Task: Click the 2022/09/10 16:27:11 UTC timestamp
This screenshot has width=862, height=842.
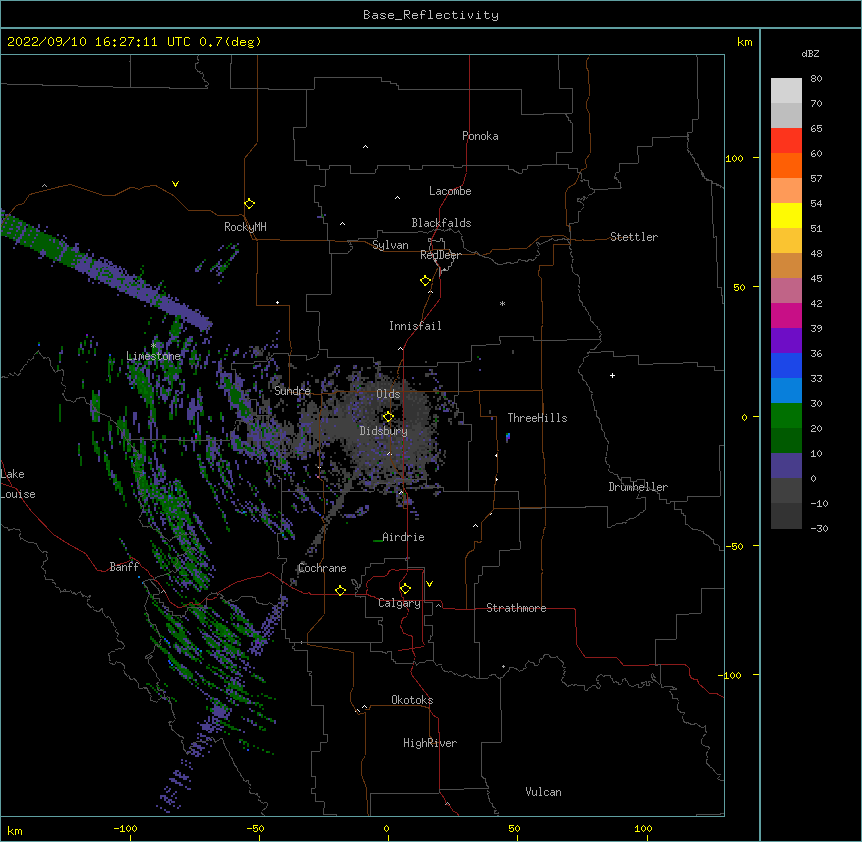Action: click(x=134, y=42)
